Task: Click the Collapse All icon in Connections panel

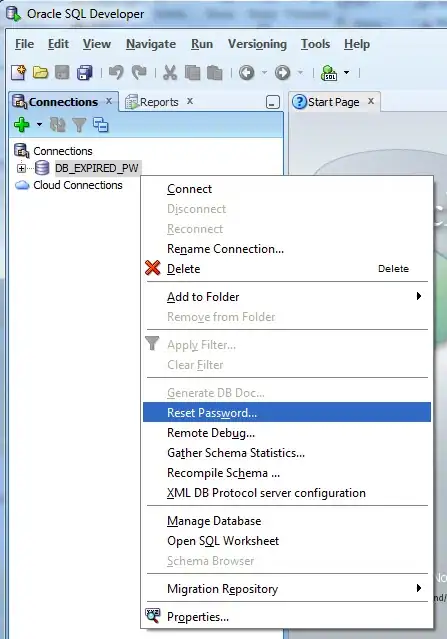Action: click(101, 125)
